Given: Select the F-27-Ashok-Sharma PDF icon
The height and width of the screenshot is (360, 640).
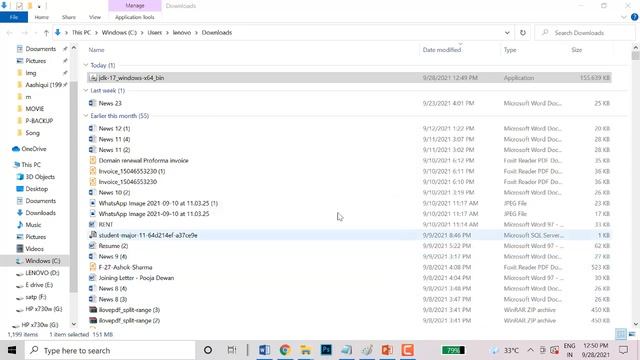Looking at the screenshot, I should 93,267.
